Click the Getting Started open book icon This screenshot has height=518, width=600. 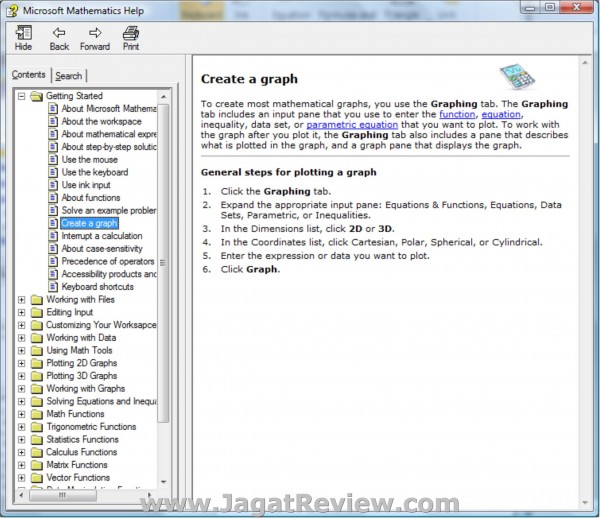coord(36,96)
